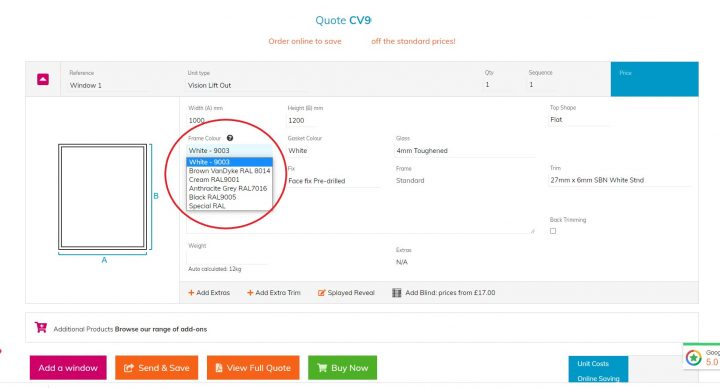Click the Google rating badge icon
Image resolution: width=720 pixels, height=388 pixels.
tap(694, 357)
